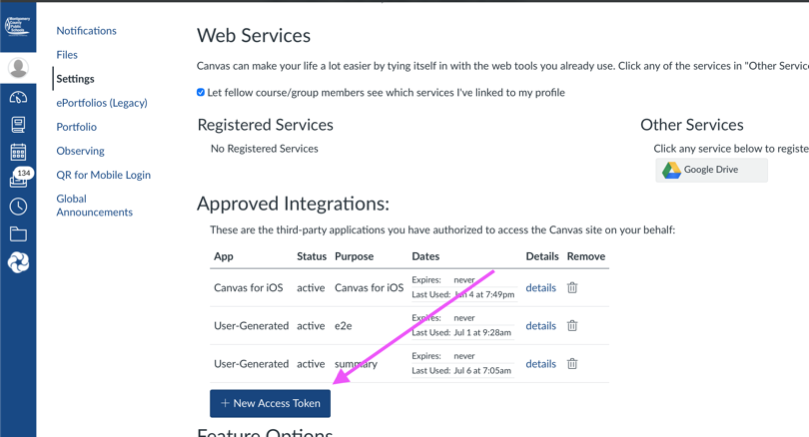Delete the e2e token with trash icon
This screenshot has height=437, width=809.
572,326
